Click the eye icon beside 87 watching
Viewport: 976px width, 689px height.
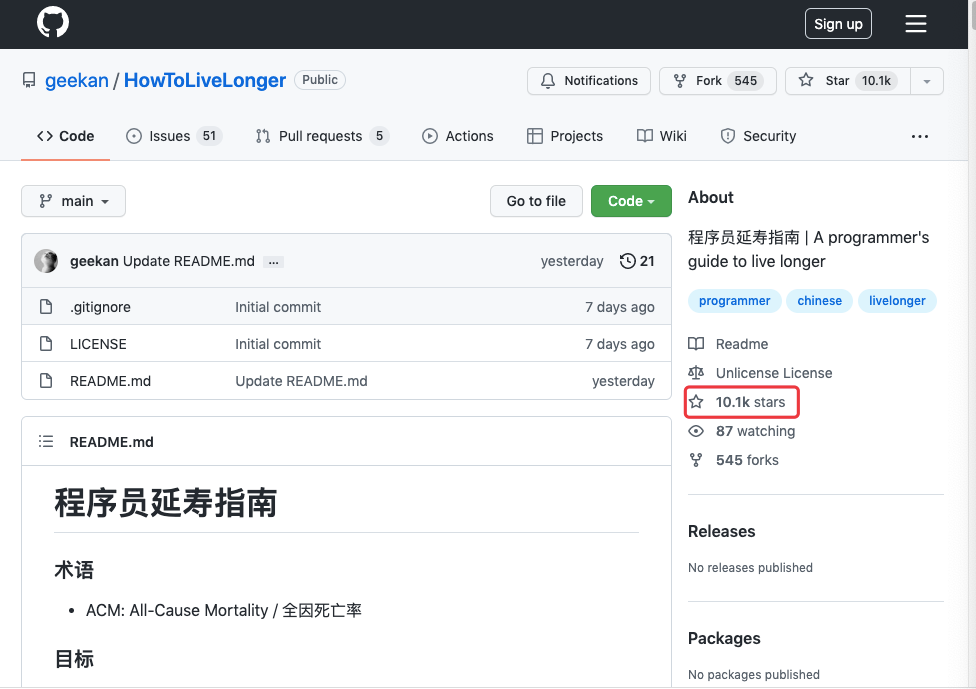(696, 431)
